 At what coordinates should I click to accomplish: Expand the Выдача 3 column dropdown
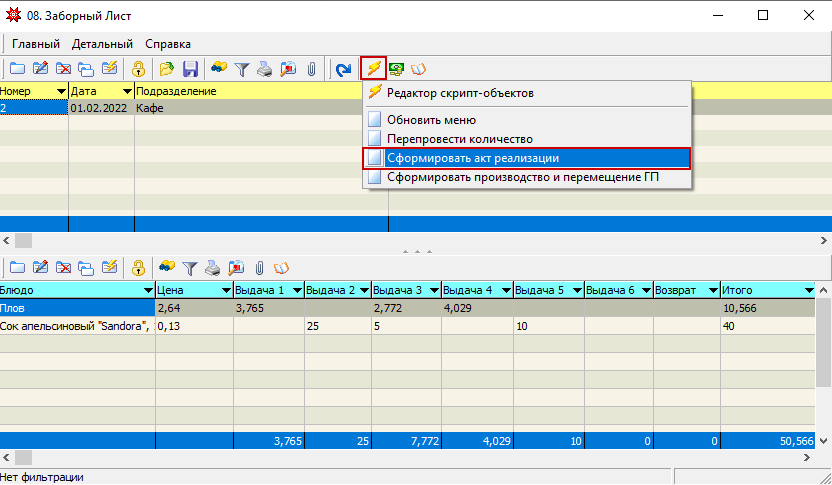click(434, 291)
